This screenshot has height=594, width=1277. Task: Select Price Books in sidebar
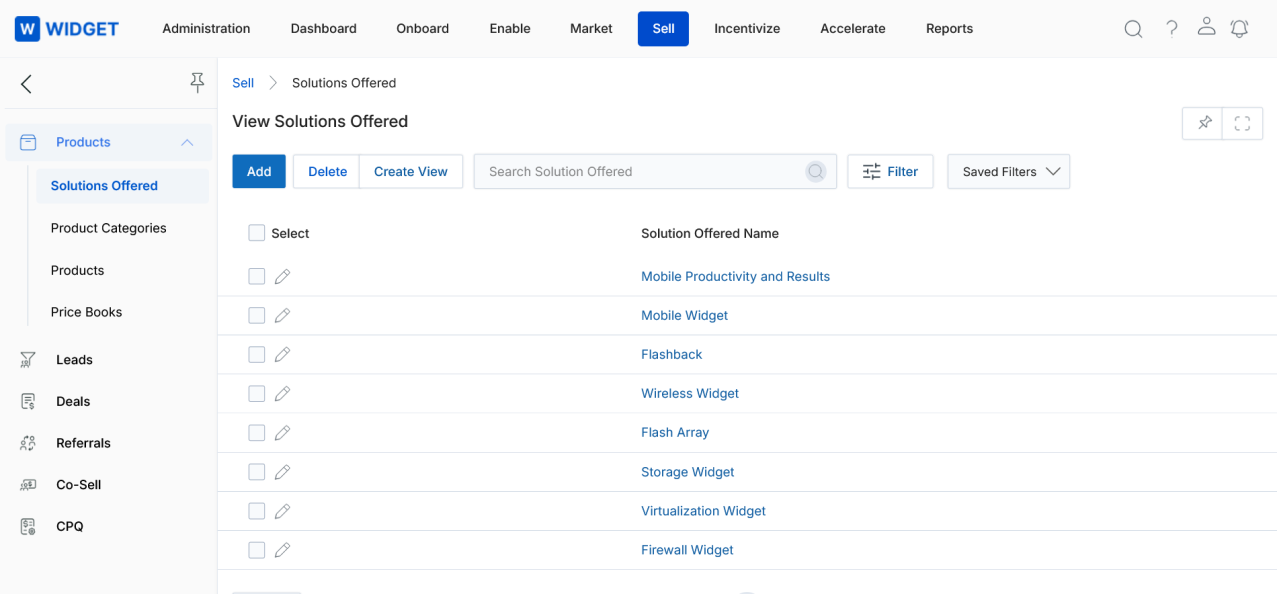(x=87, y=312)
